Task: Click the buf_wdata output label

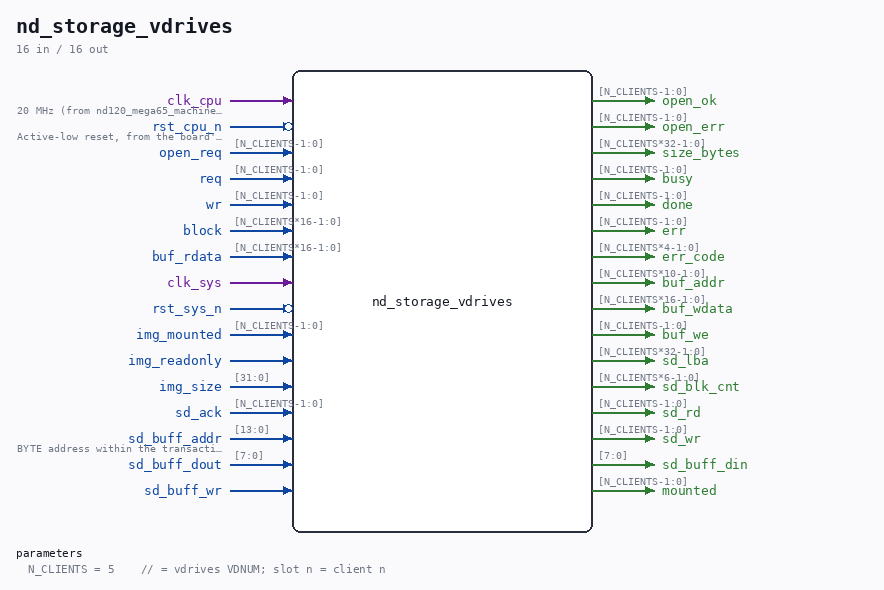Action: point(697,308)
